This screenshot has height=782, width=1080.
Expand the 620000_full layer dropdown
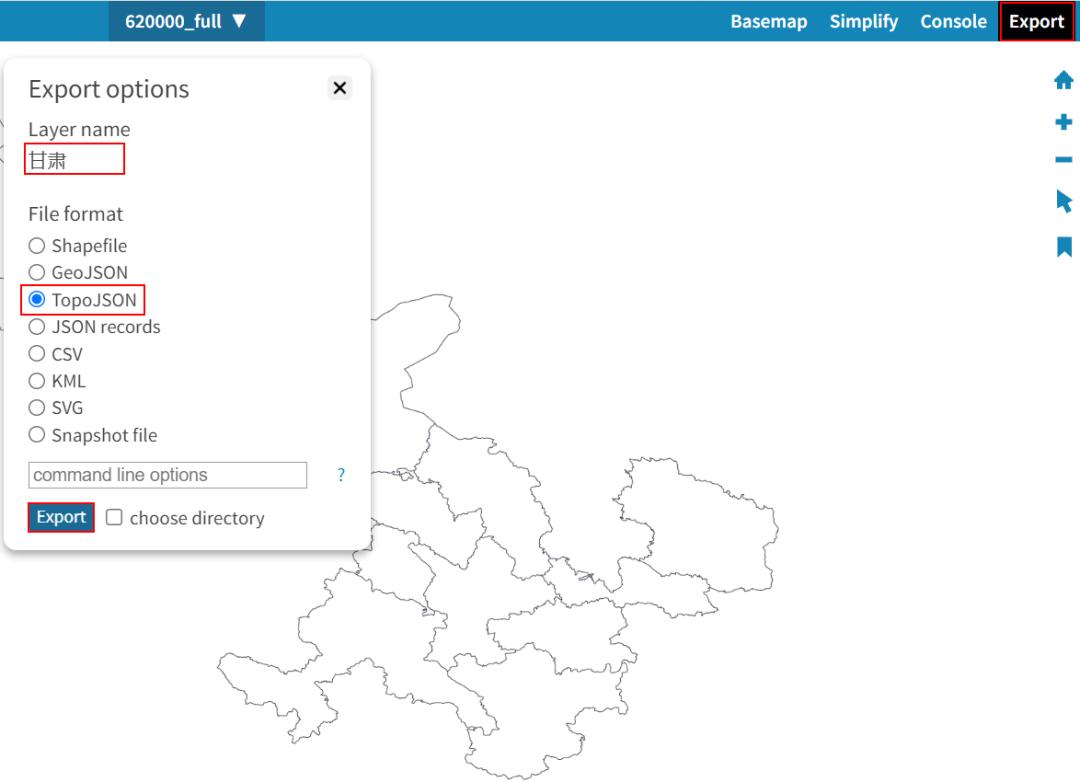click(186, 21)
